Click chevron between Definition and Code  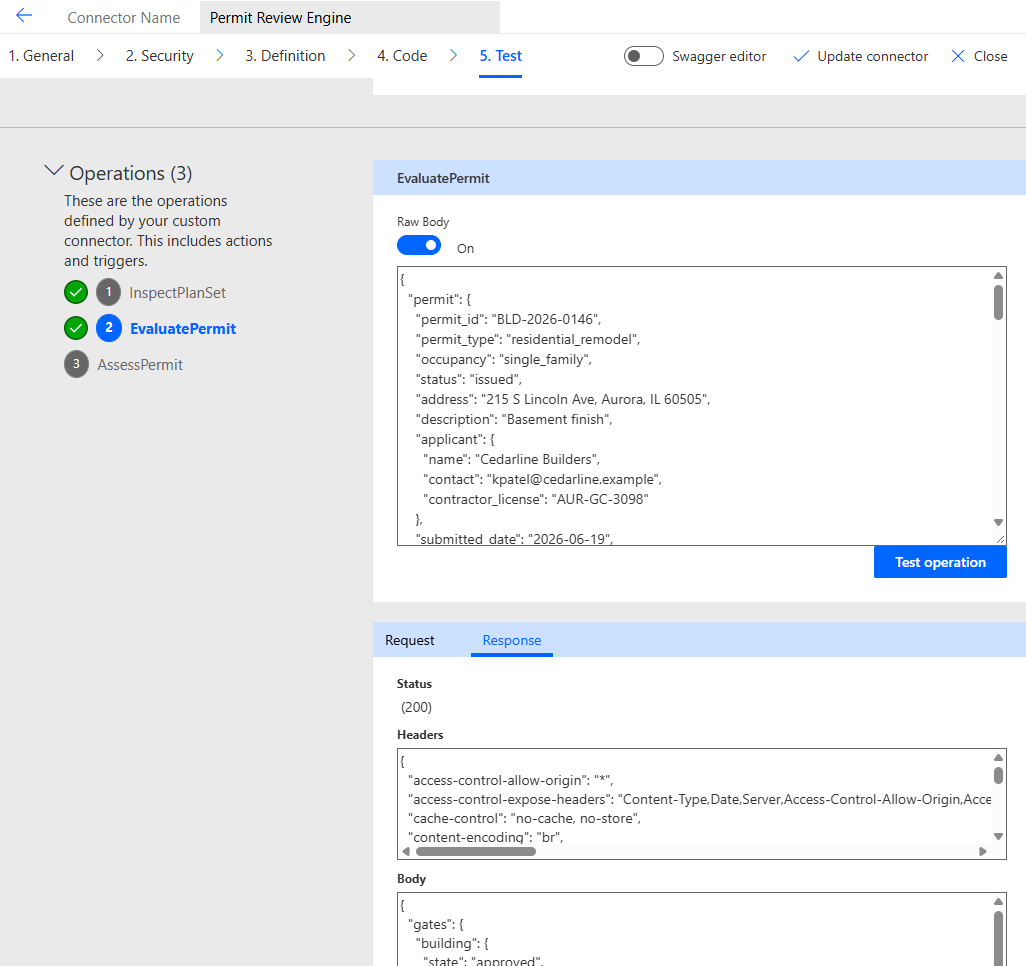tap(351, 56)
